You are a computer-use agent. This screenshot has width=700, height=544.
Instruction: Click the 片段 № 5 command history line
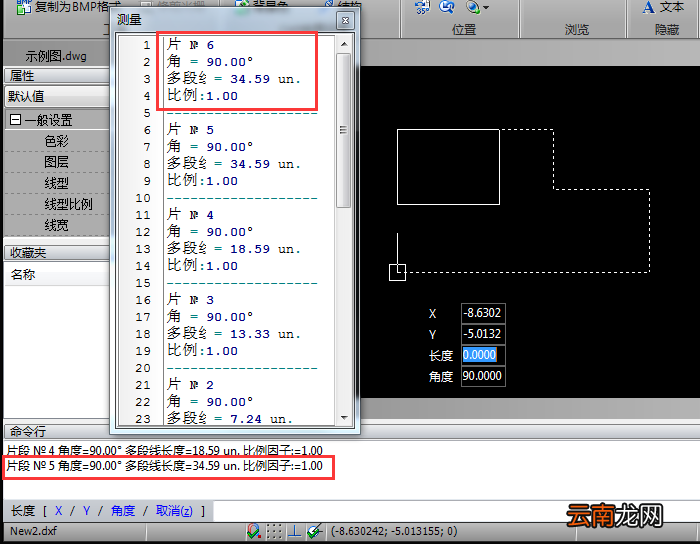pyautogui.click(x=164, y=466)
